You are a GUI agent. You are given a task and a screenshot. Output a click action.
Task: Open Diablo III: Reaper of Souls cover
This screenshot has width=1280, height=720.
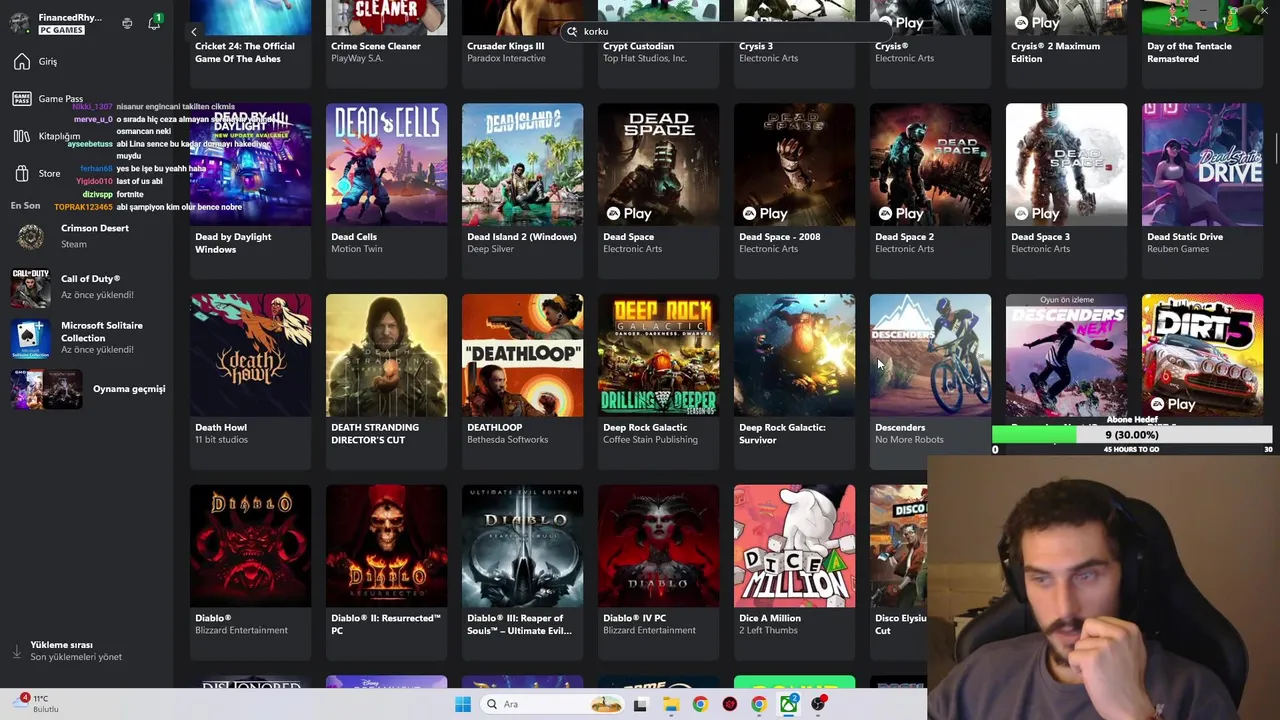tap(522, 546)
